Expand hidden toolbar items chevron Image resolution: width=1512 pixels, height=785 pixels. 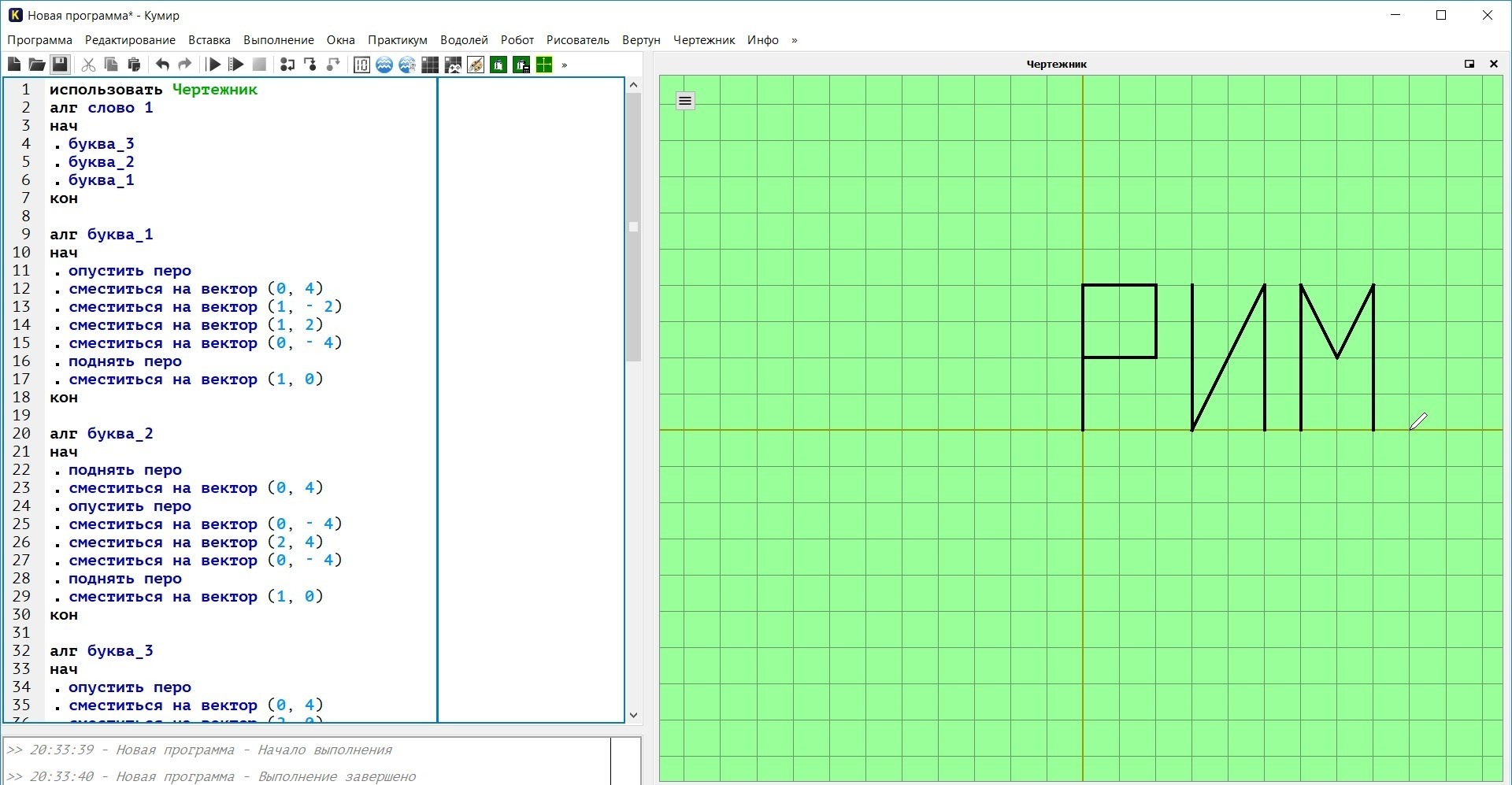(565, 65)
